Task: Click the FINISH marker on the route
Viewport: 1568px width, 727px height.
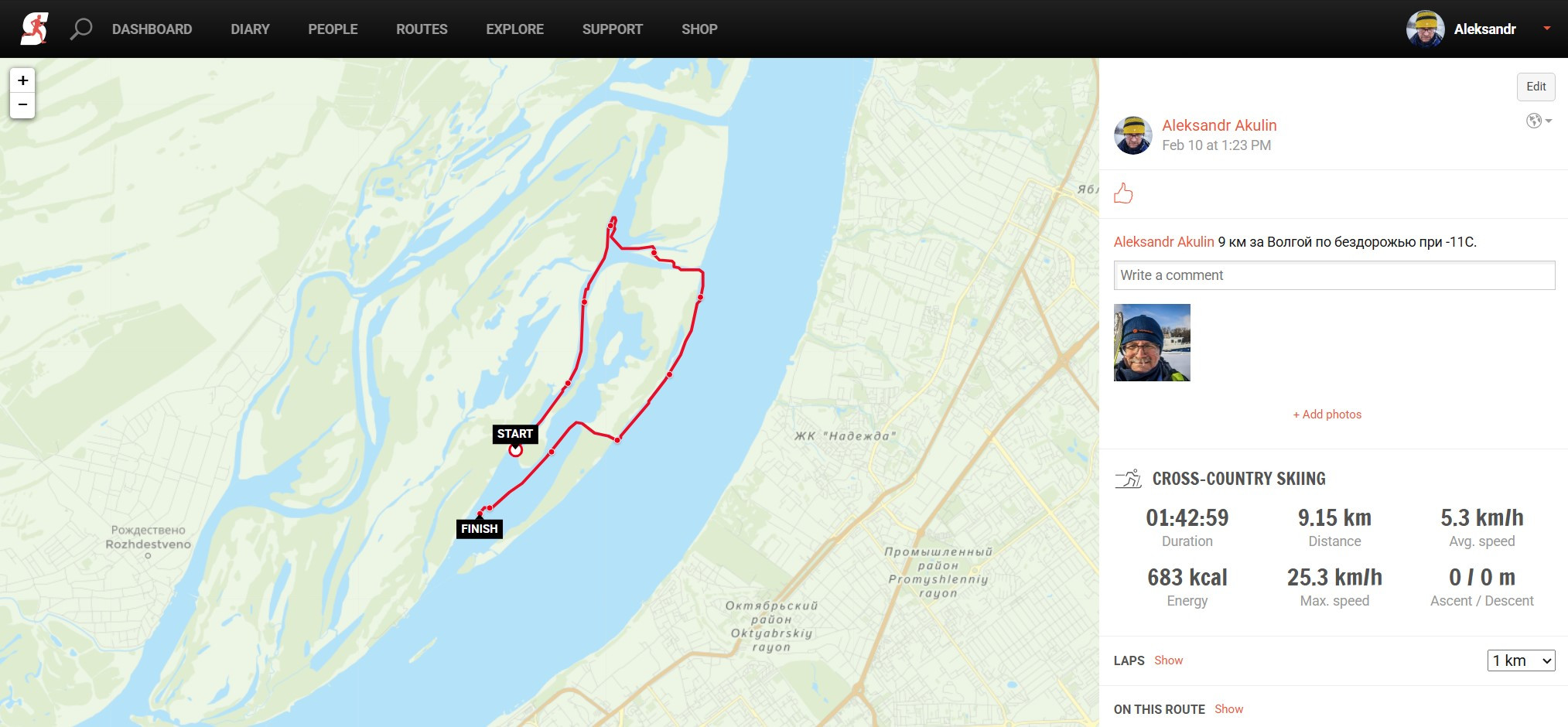Action: [480, 529]
